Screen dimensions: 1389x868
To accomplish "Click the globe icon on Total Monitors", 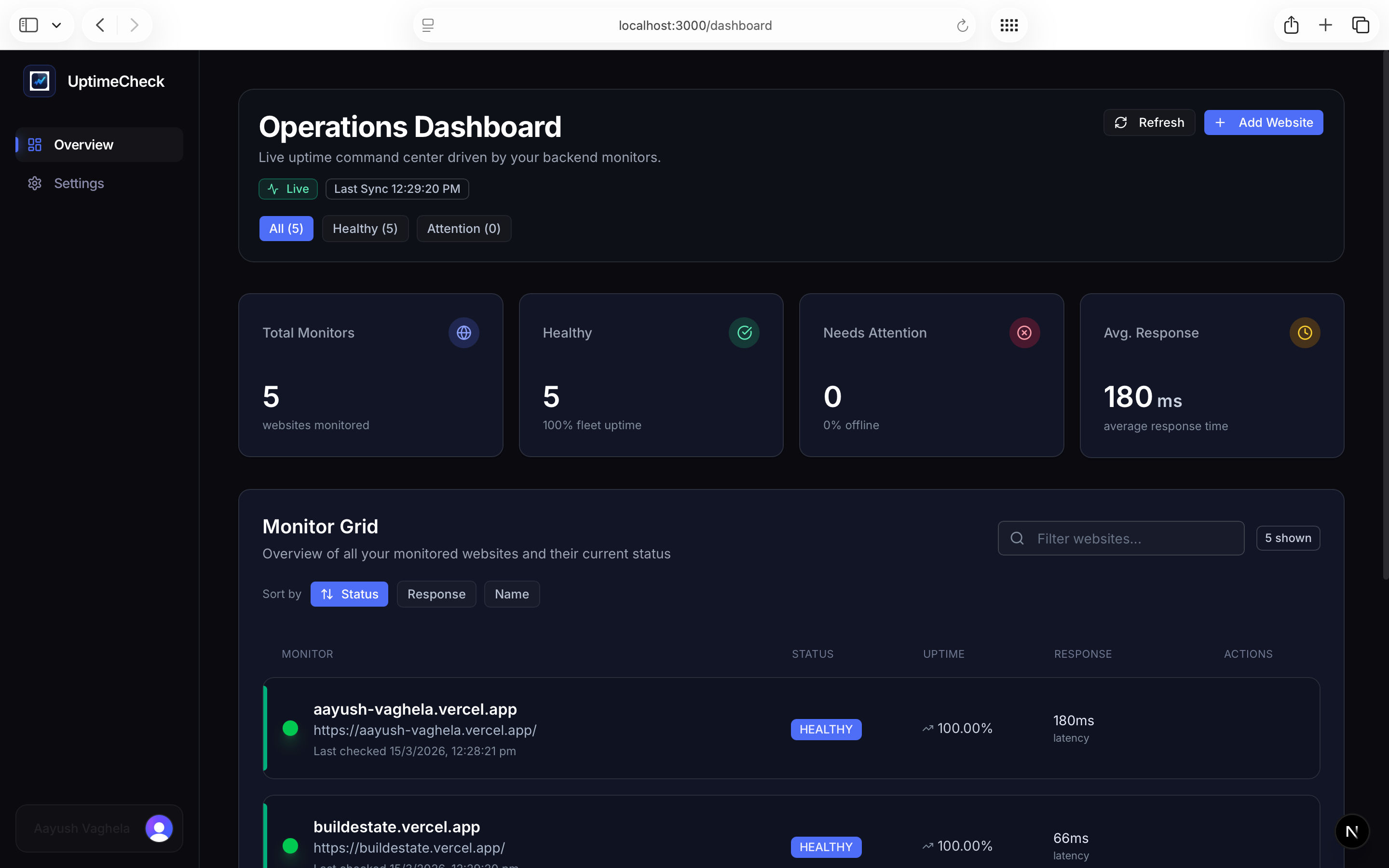I will (x=463, y=332).
